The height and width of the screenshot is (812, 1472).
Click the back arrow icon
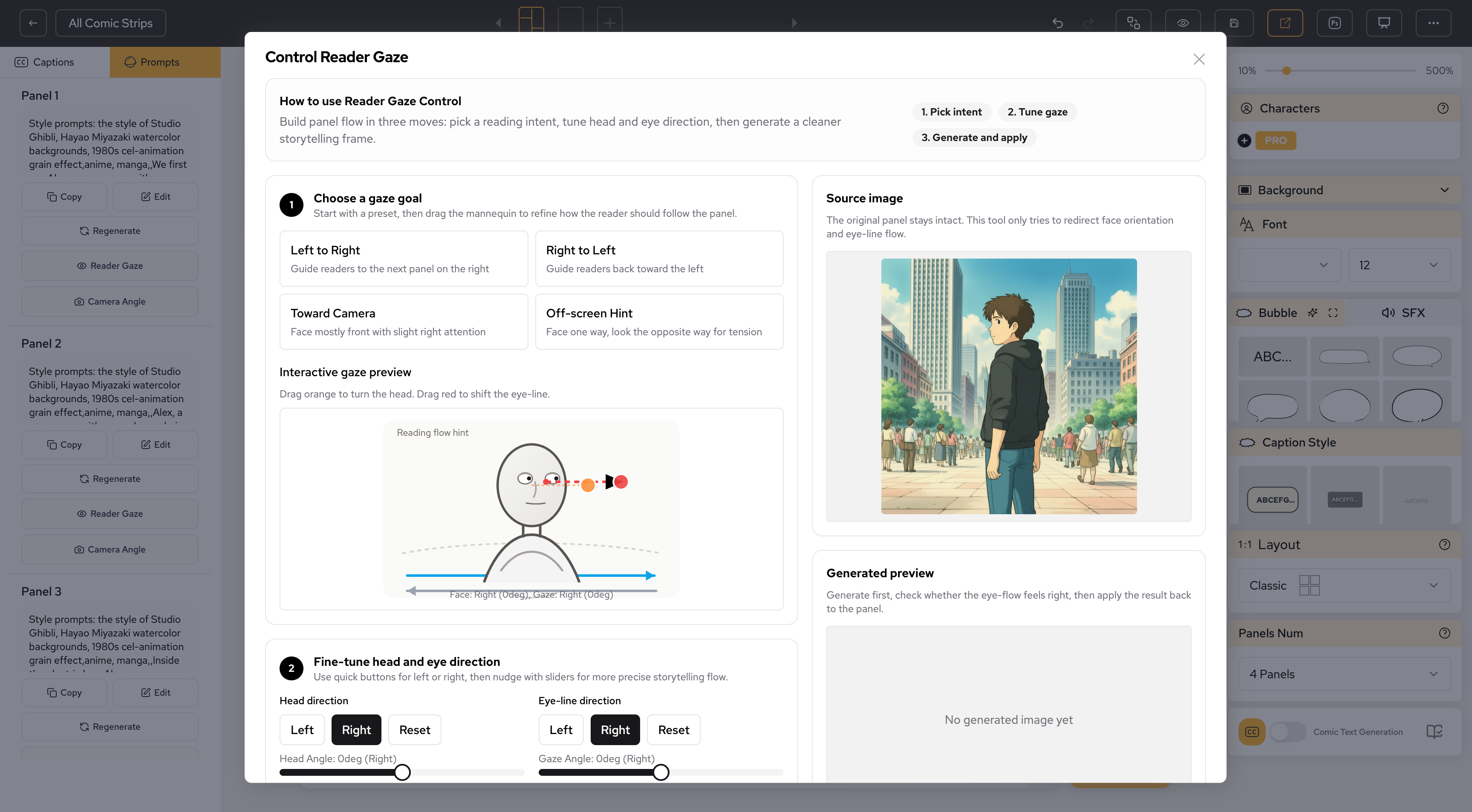pyautogui.click(x=33, y=23)
